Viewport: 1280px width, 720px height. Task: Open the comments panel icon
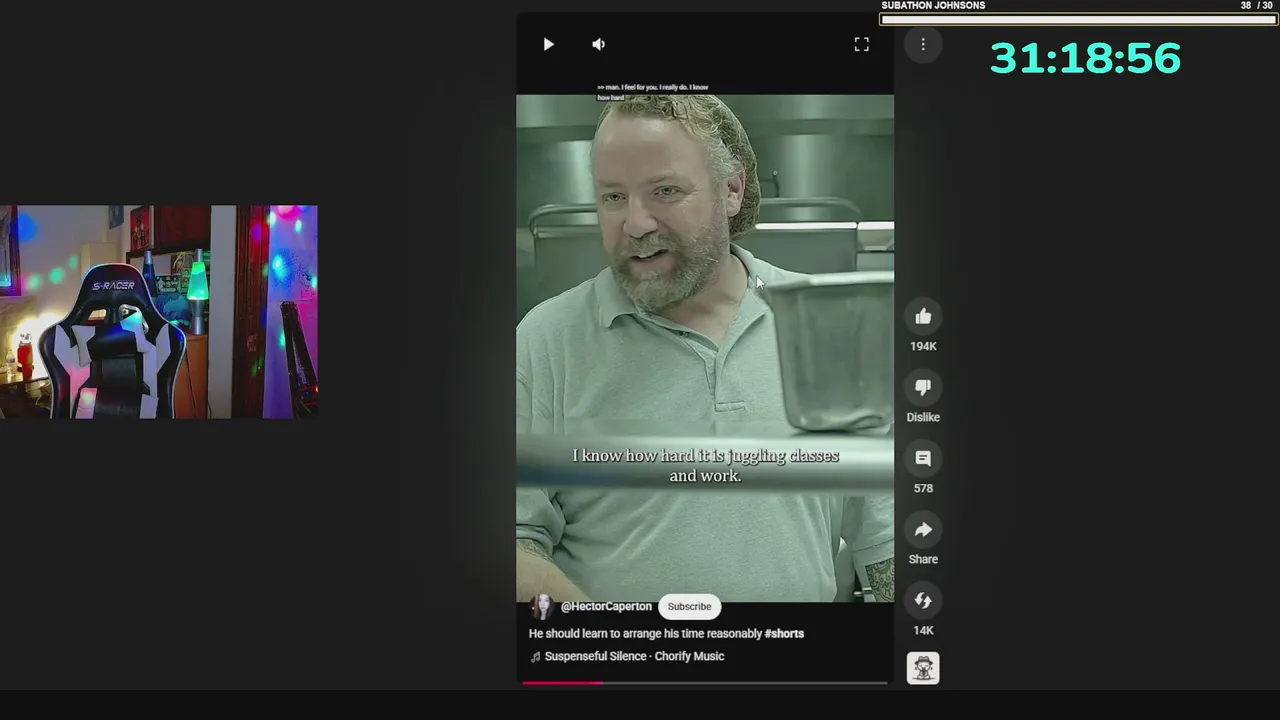tap(923, 459)
